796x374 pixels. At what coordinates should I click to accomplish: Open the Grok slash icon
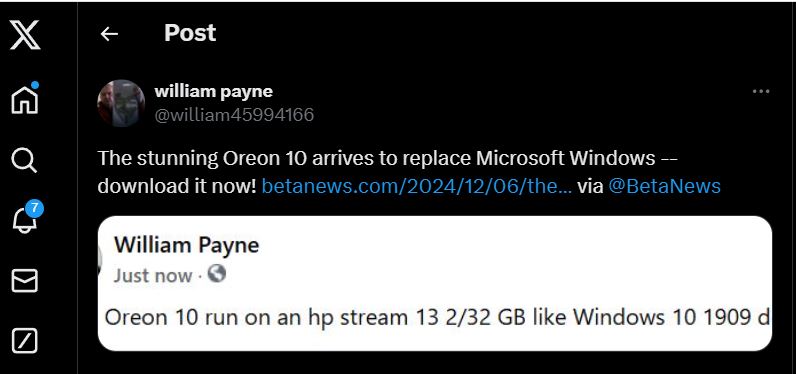pyautogui.click(x=24, y=341)
